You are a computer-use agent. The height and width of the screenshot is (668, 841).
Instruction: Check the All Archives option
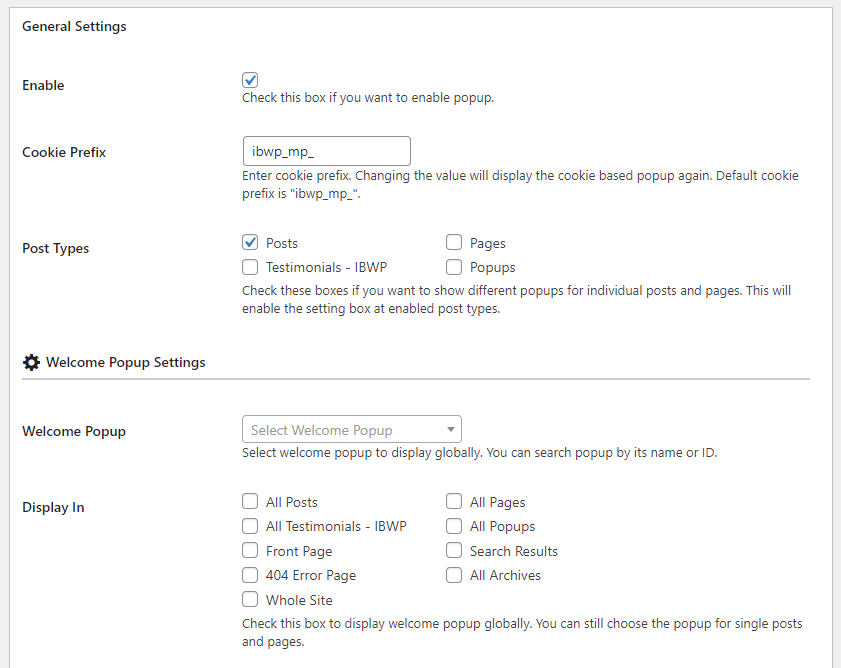pyautogui.click(x=454, y=575)
